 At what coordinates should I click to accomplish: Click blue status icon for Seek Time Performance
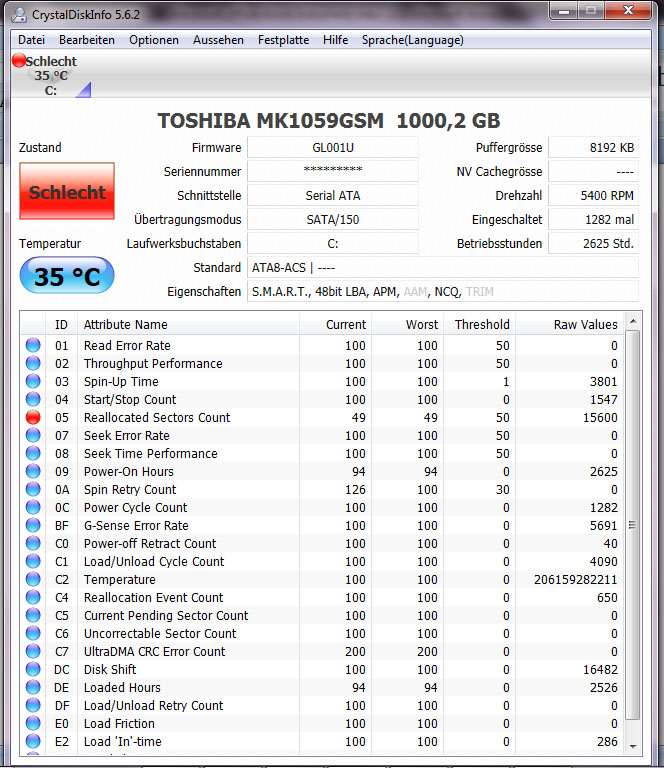pyautogui.click(x=33, y=454)
